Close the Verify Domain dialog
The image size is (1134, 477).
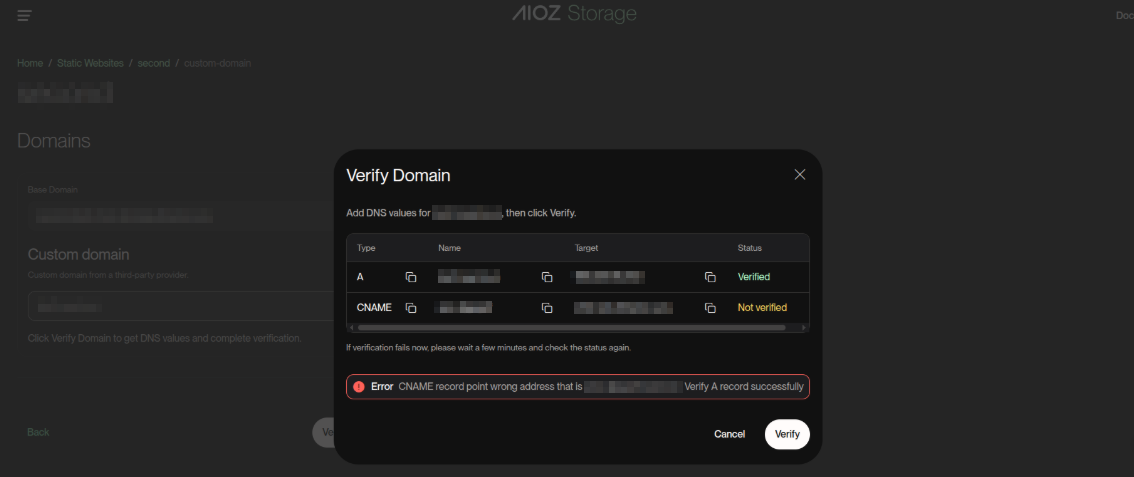[800, 174]
